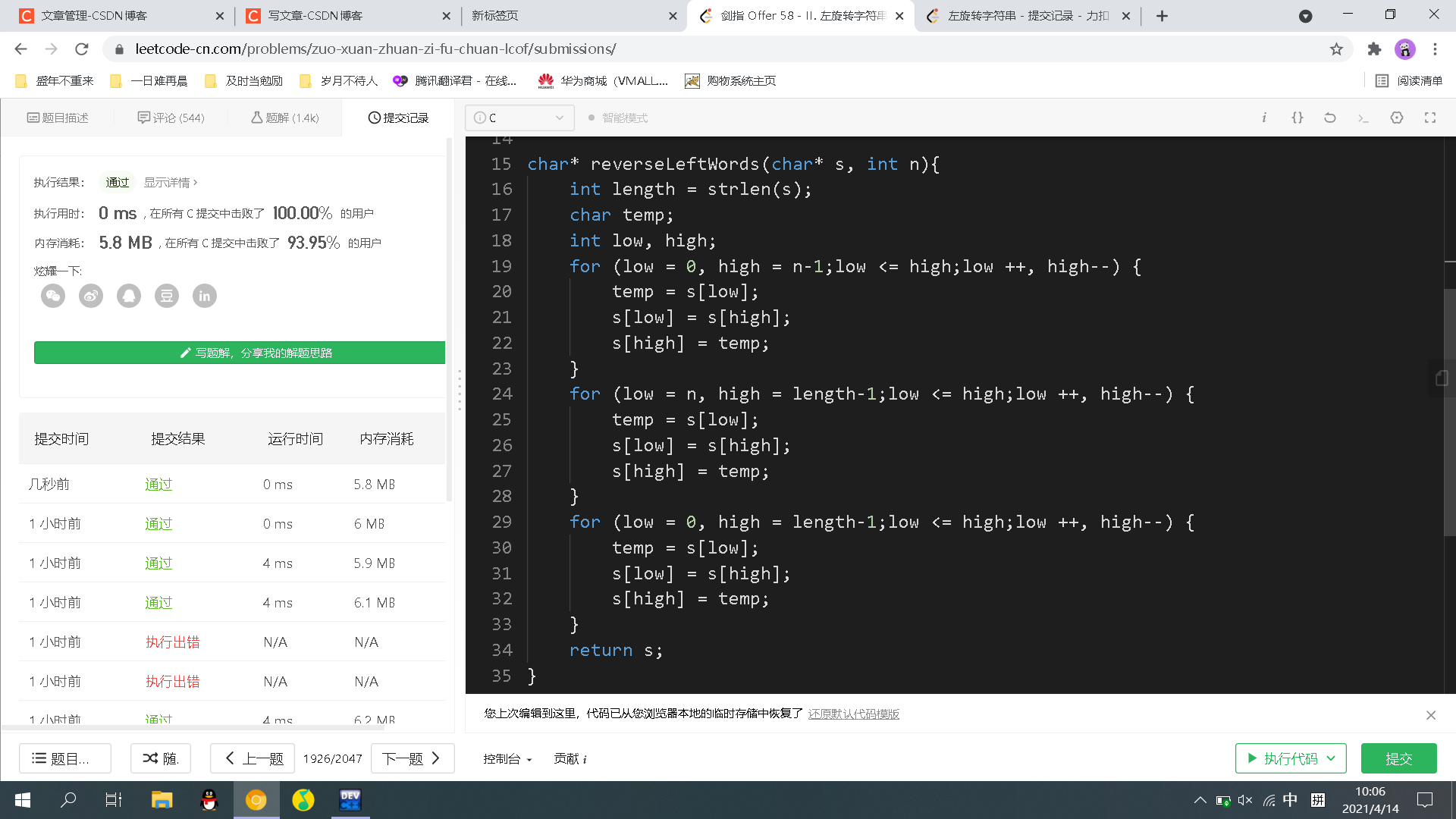This screenshot has width=1456, height=819.
Task: Open the first 通过 submission row
Action: click(158, 485)
